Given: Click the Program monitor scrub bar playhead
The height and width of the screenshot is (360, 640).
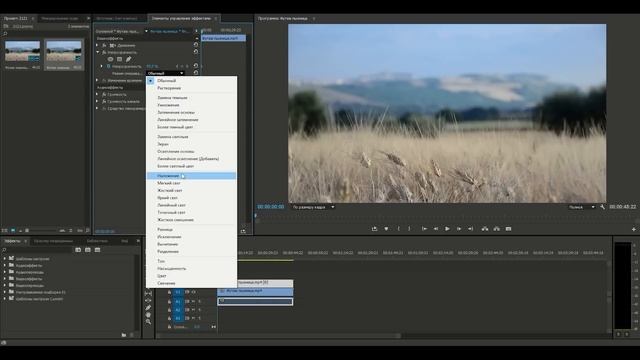Looking at the screenshot, I should coord(256,216).
